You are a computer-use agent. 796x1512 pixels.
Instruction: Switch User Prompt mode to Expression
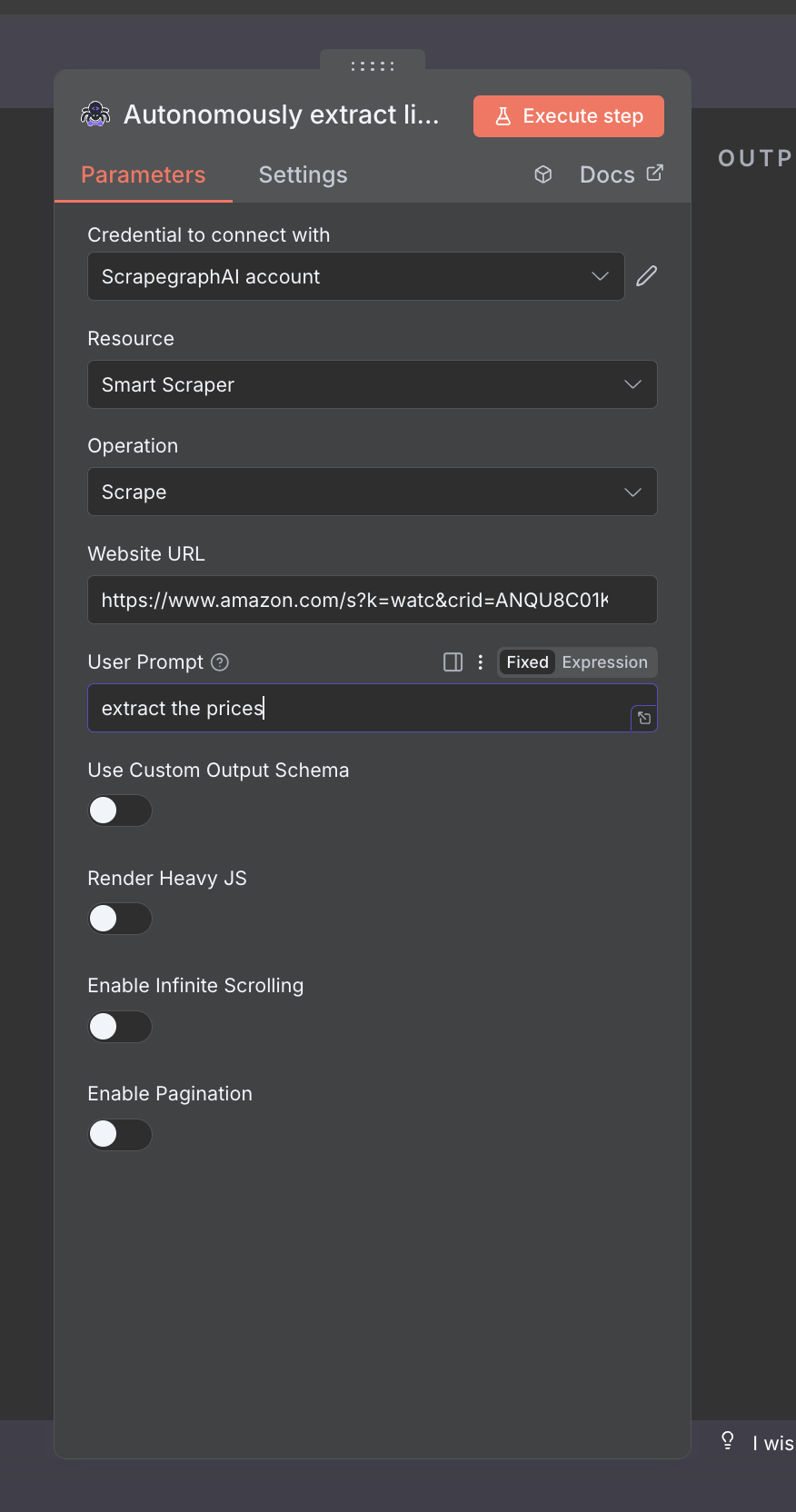pyautogui.click(x=604, y=661)
